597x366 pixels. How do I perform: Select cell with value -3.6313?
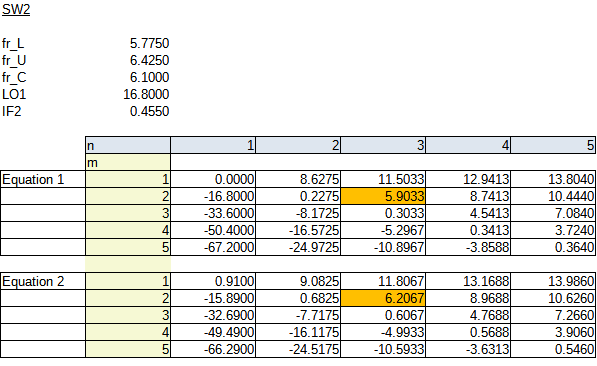tap(468, 349)
